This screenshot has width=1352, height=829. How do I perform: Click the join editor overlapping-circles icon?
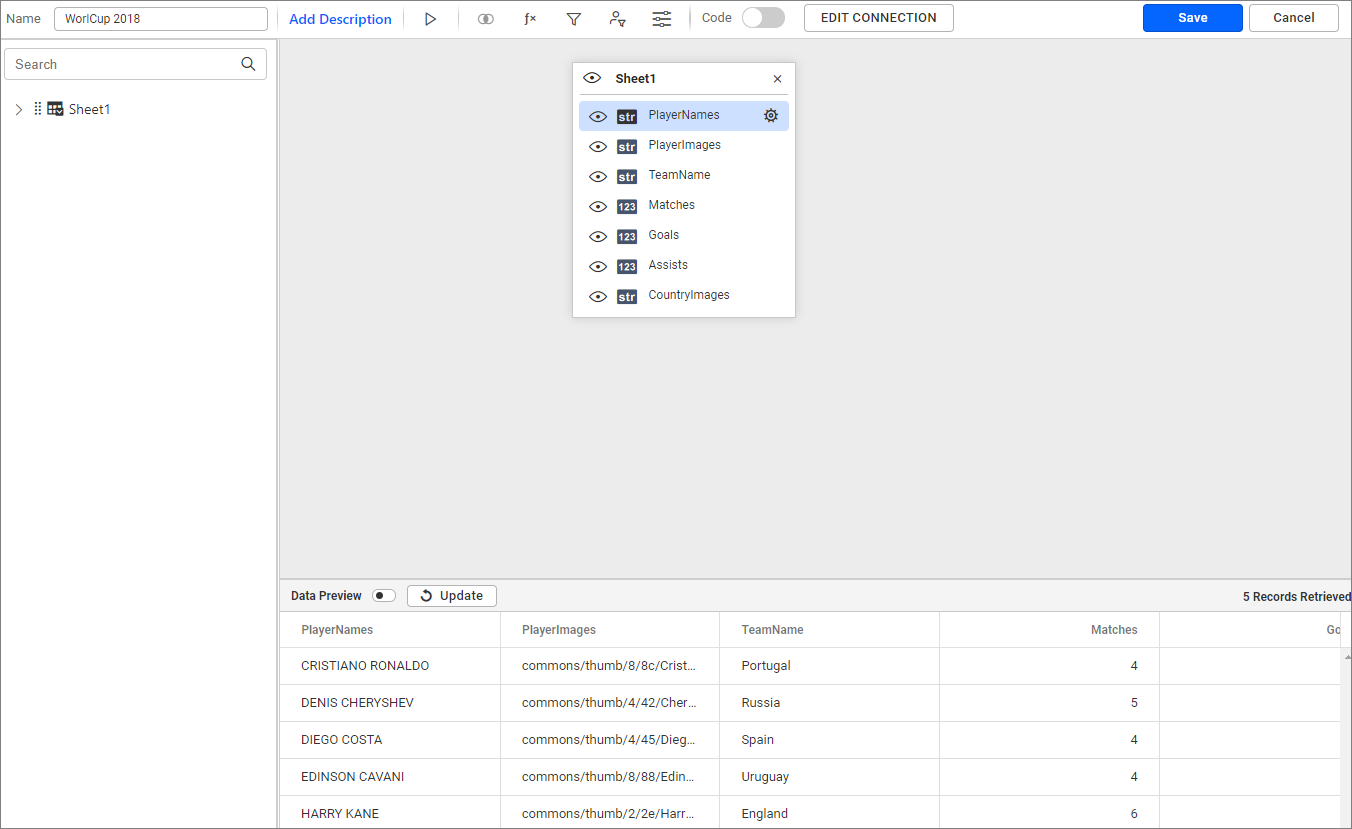click(486, 19)
